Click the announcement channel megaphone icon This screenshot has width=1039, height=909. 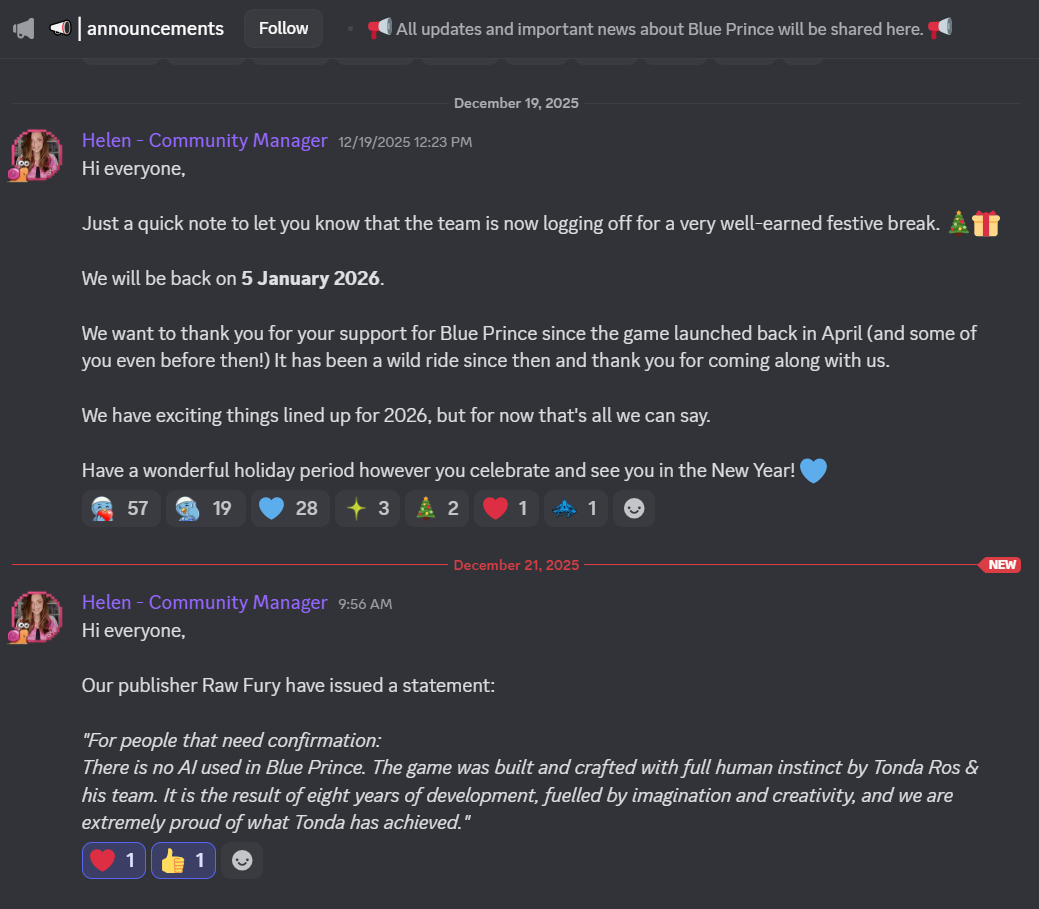(x=24, y=28)
